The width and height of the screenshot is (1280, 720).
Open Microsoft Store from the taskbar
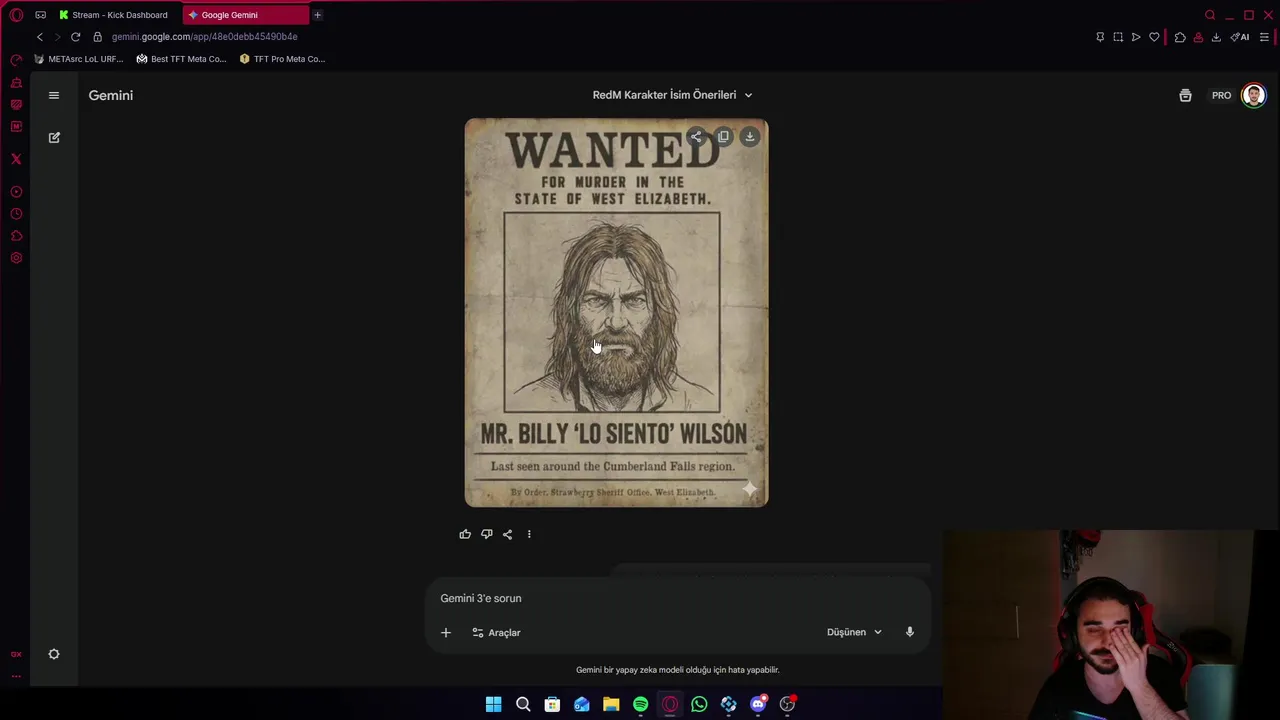click(x=552, y=704)
